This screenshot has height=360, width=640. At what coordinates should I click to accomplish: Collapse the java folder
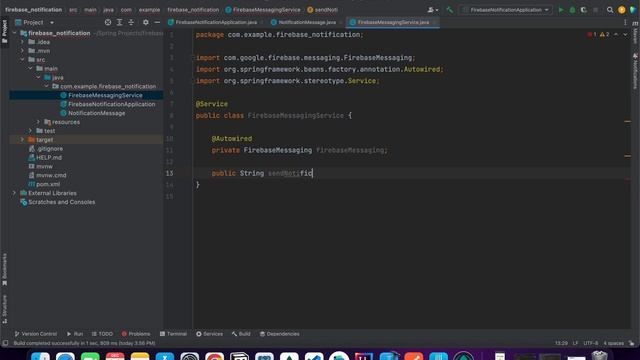pos(38,77)
